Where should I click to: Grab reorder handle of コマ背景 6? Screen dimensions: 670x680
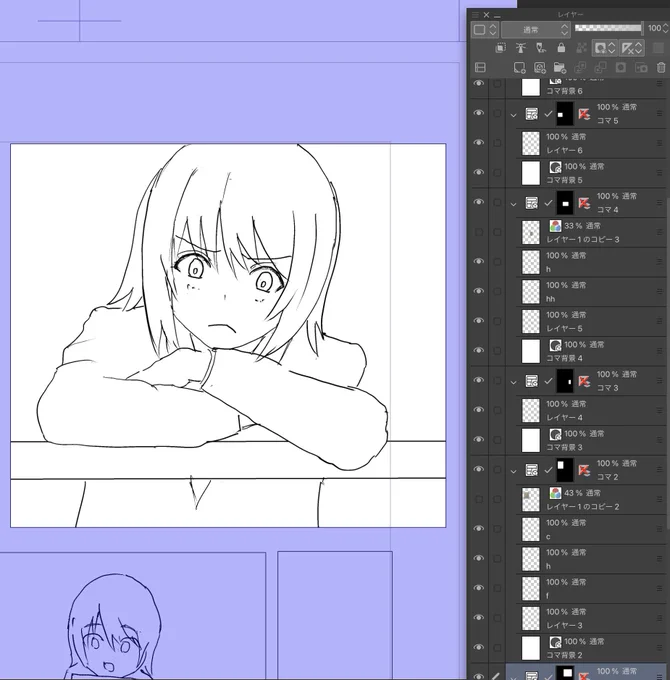point(660,84)
